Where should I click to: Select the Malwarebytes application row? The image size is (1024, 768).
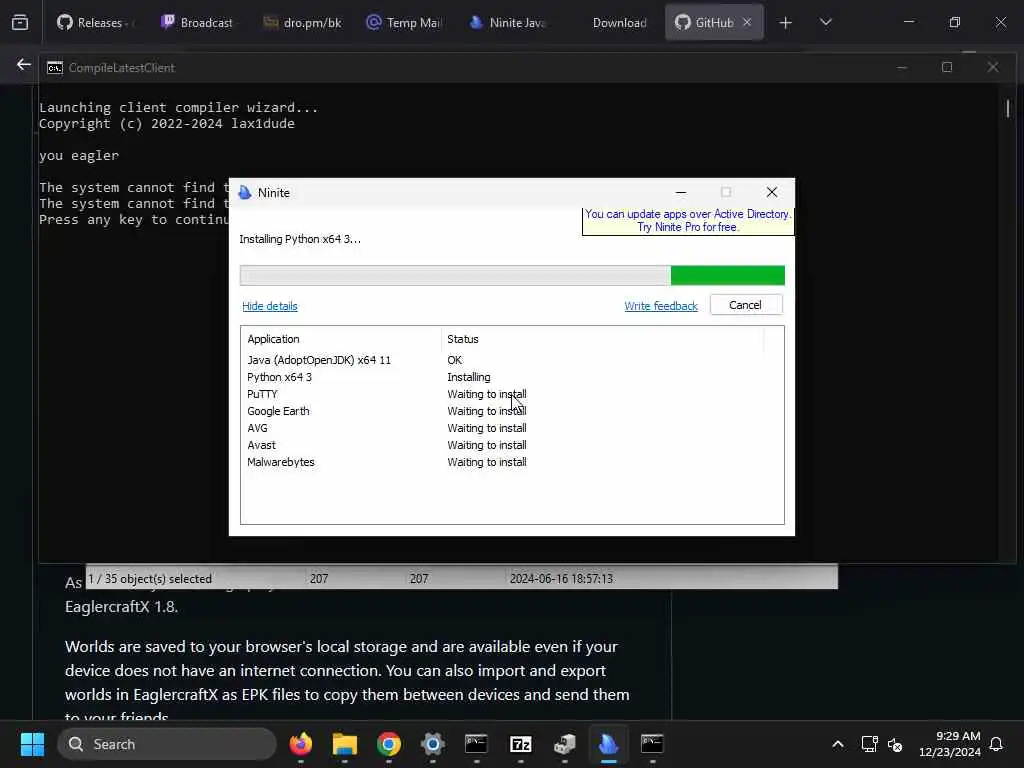512,462
